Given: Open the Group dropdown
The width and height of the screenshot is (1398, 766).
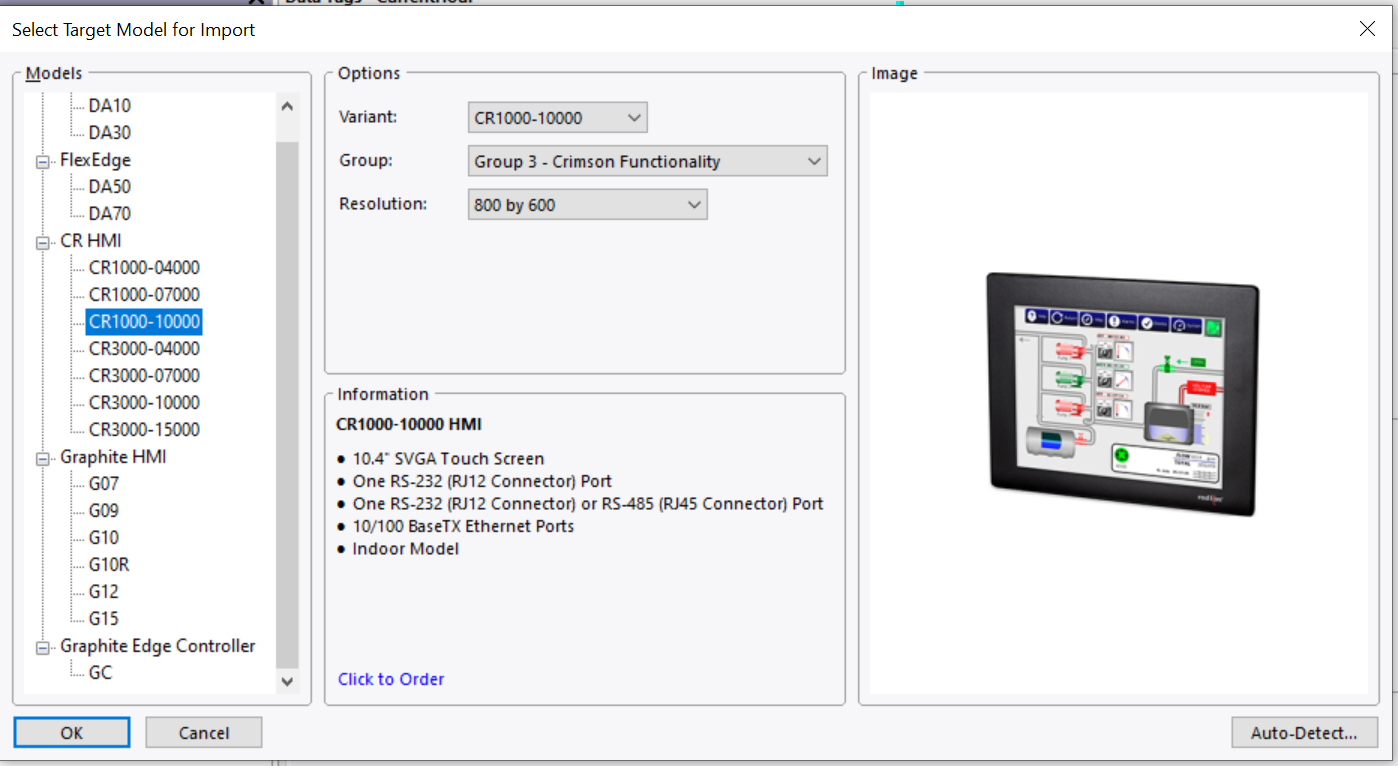Looking at the screenshot, I should (647, 161).
